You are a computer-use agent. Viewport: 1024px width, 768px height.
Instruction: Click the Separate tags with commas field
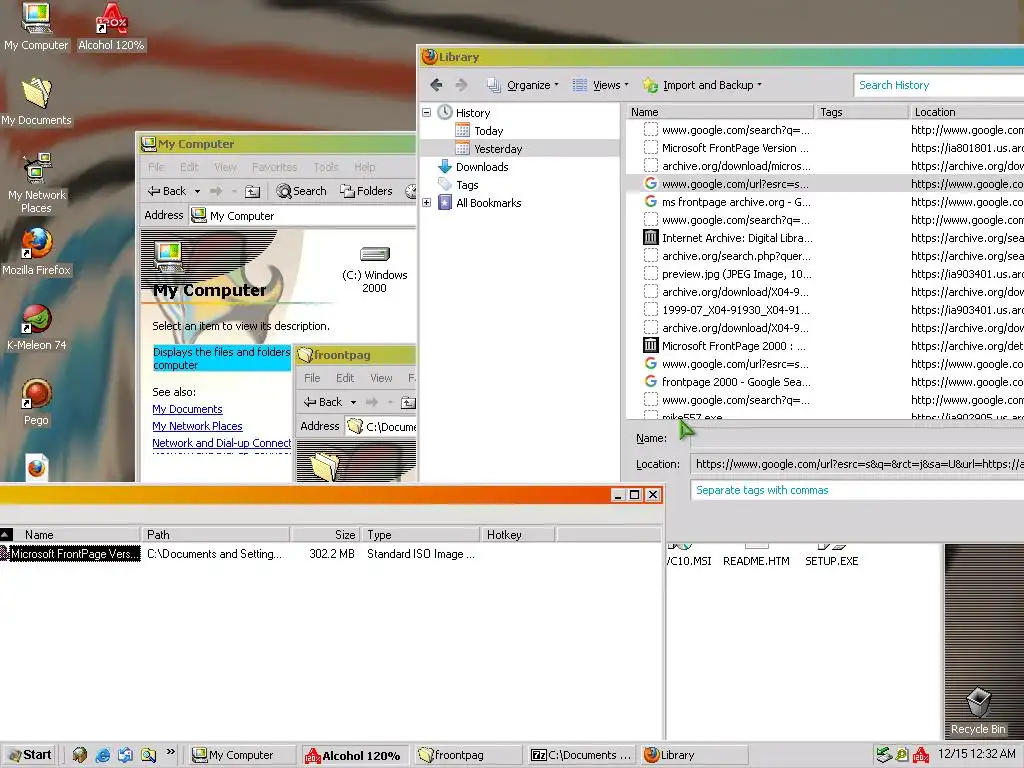(857, 490)
